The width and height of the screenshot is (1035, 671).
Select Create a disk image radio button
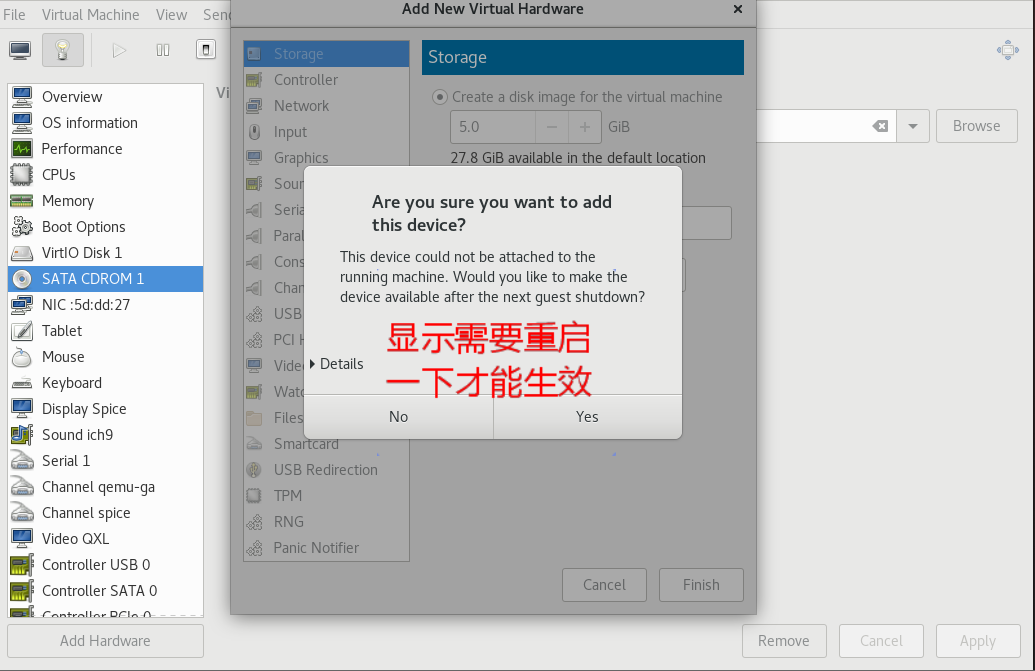[440, 97]
